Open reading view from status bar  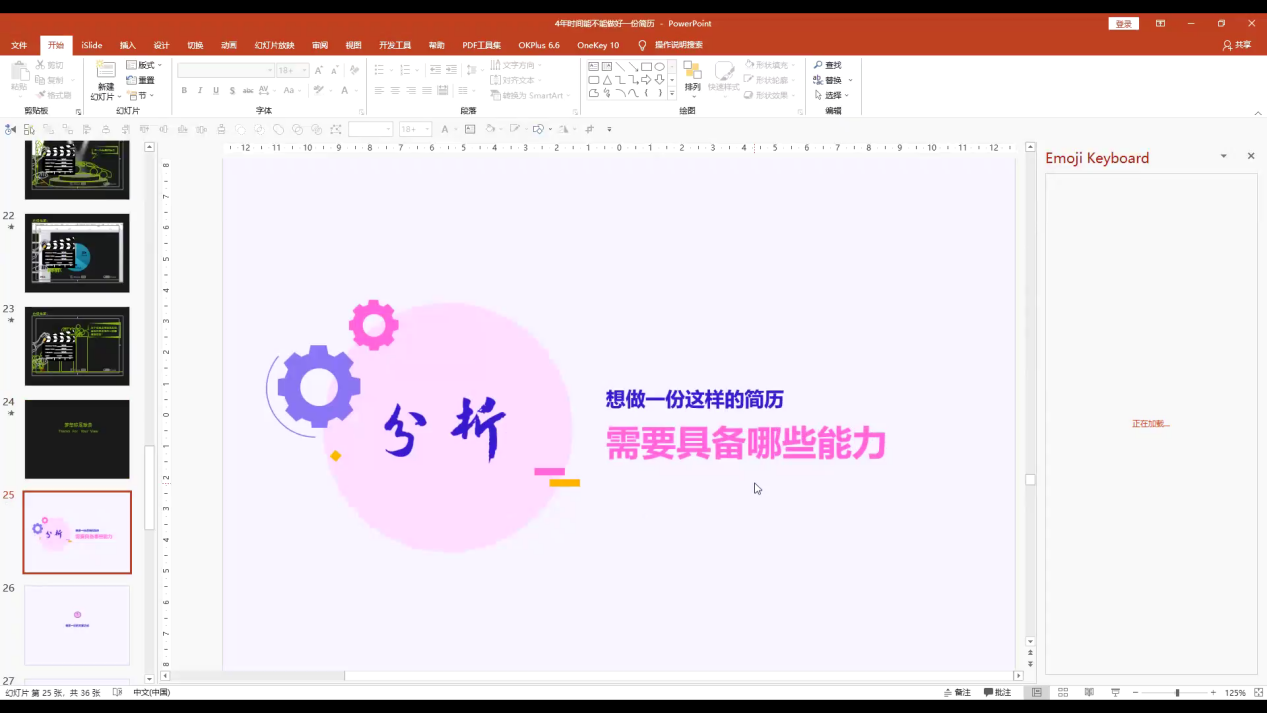point(1089,692)
